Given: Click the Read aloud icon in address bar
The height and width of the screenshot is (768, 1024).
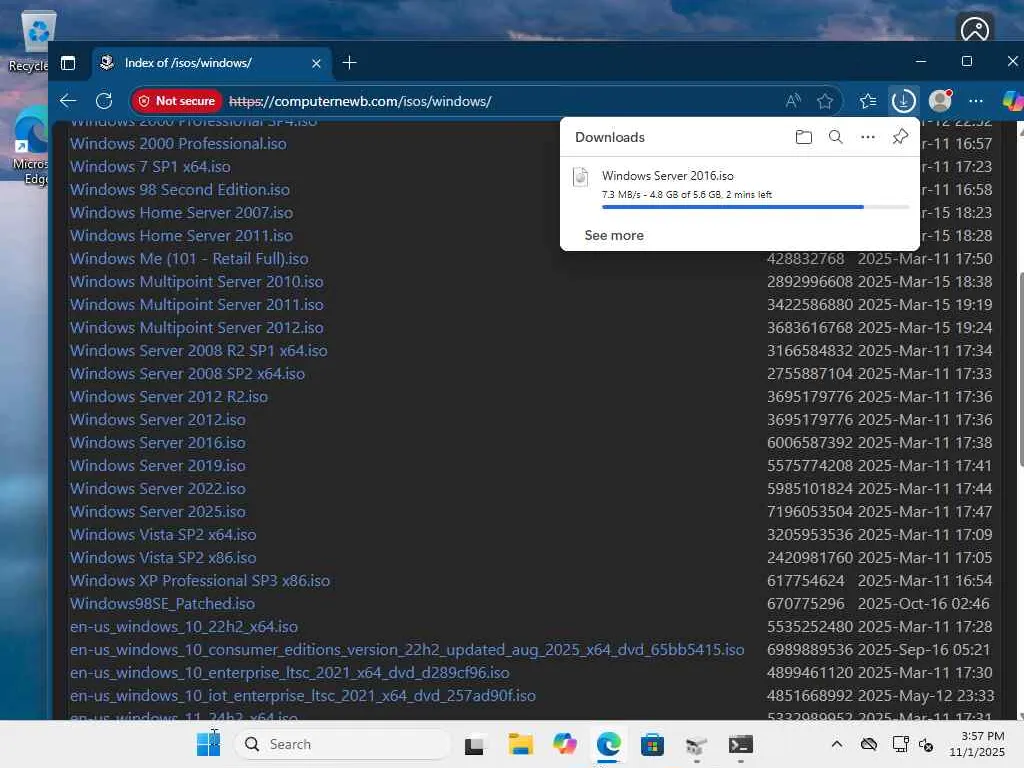Looking at the screenshot, I should click(x=793, y=101).
